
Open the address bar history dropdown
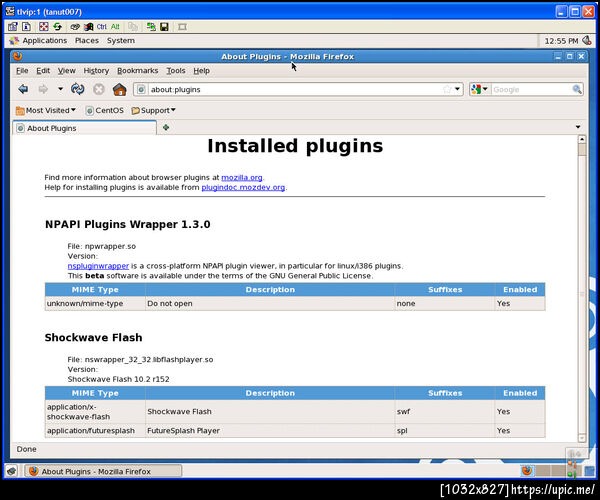[x=457, y=90]
